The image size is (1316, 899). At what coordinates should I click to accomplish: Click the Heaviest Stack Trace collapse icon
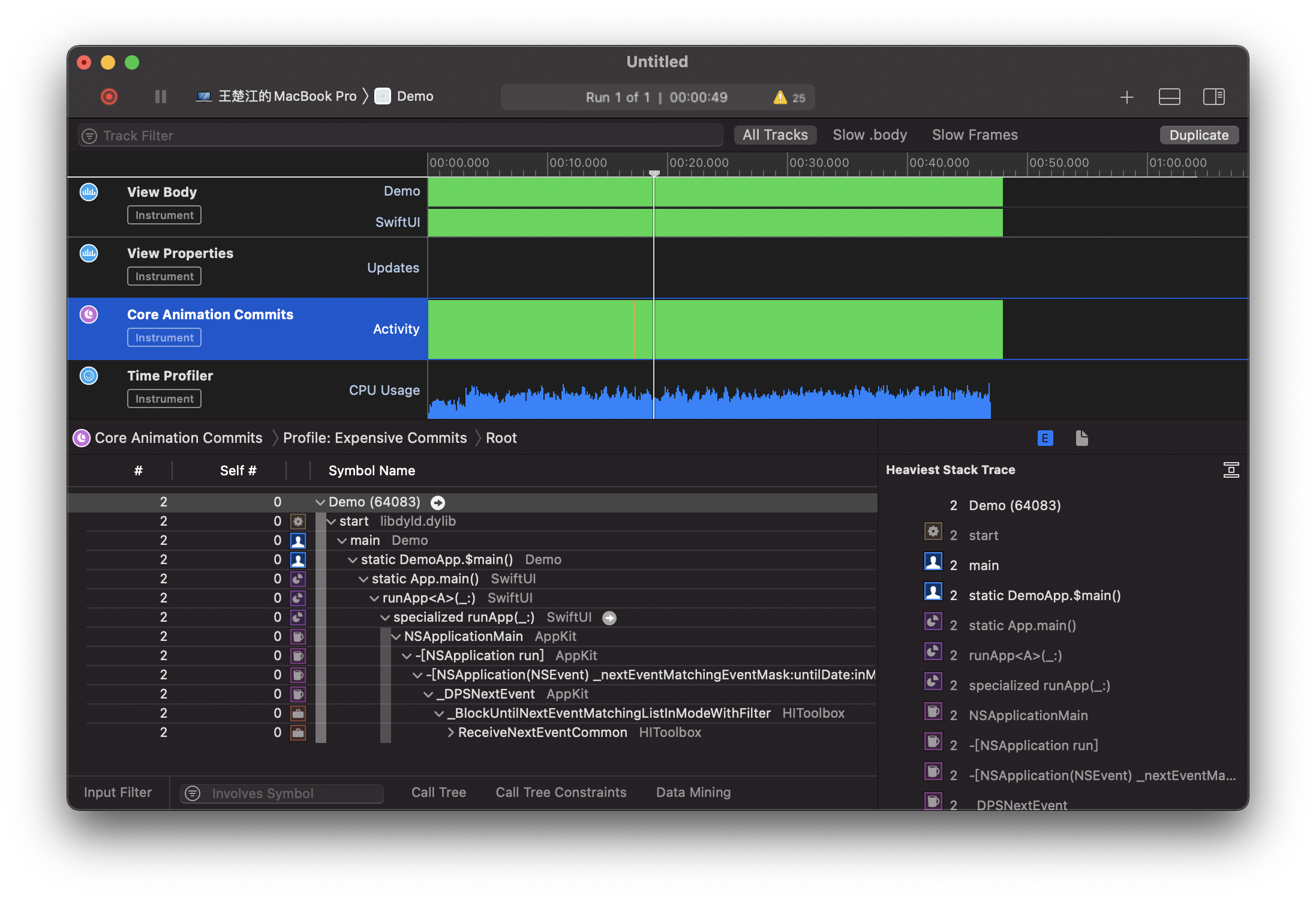tap(1231, 470)
